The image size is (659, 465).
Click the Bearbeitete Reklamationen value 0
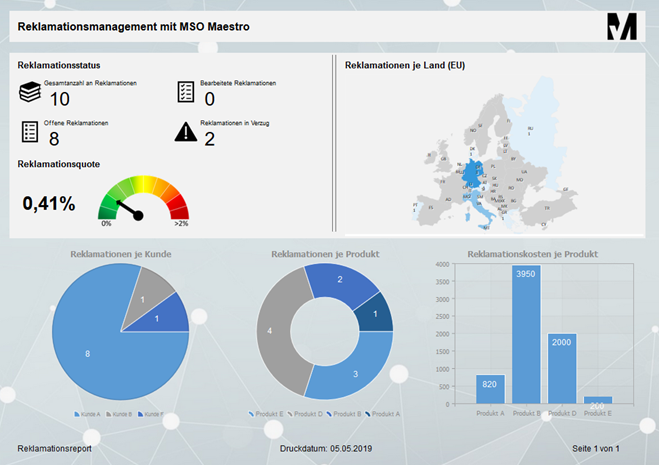point(210,99)
